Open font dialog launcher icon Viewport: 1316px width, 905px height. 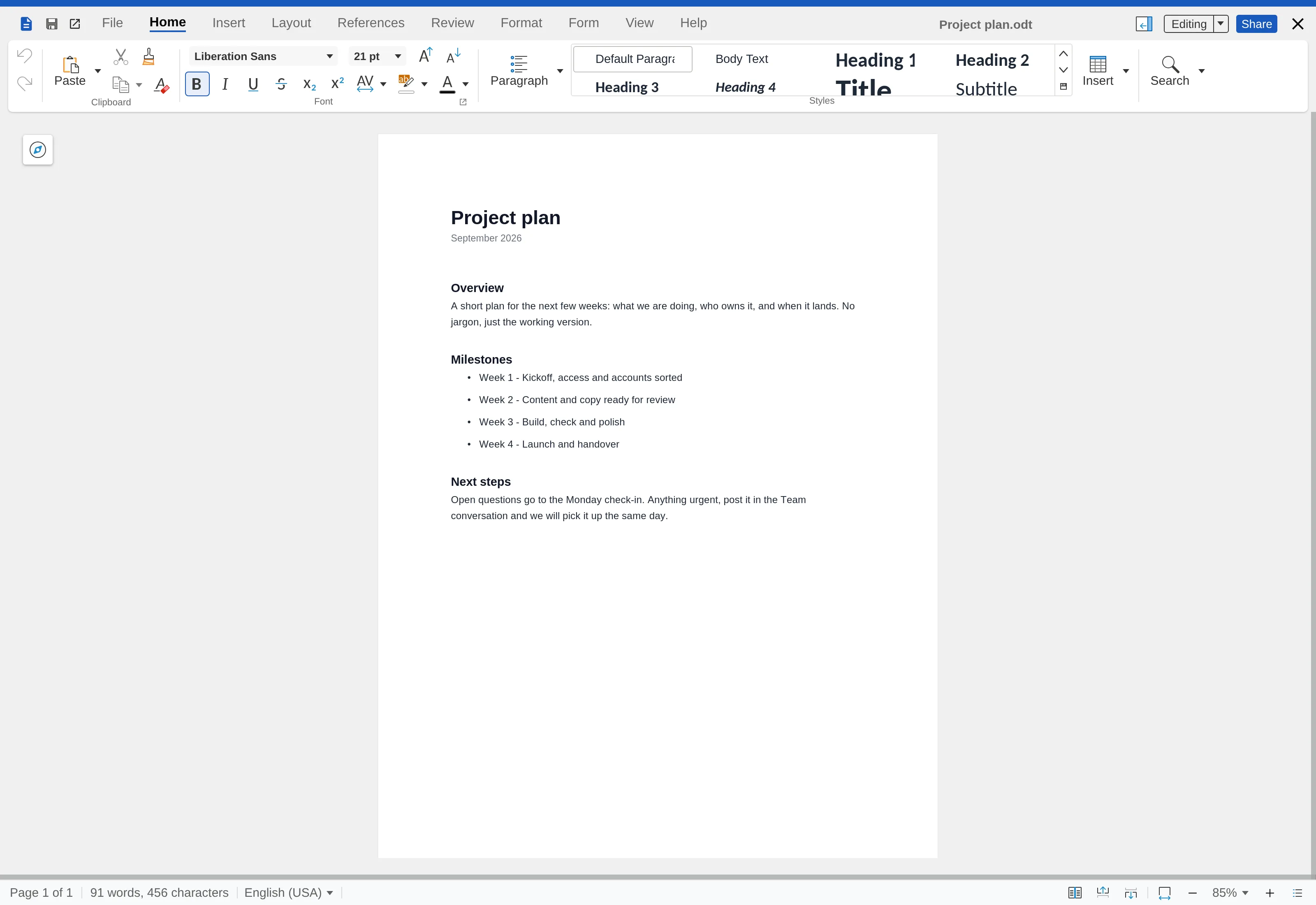463,102
